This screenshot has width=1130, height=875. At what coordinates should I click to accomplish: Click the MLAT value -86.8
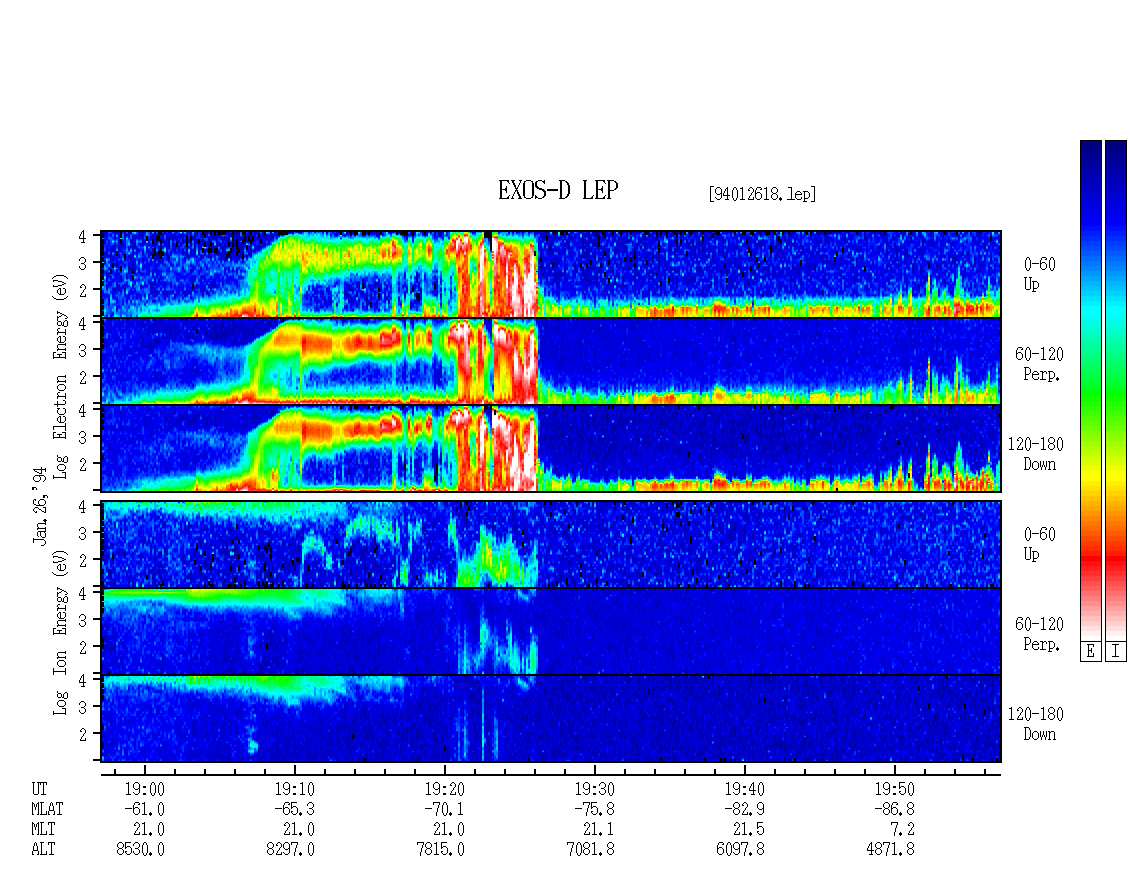point(894,809)
